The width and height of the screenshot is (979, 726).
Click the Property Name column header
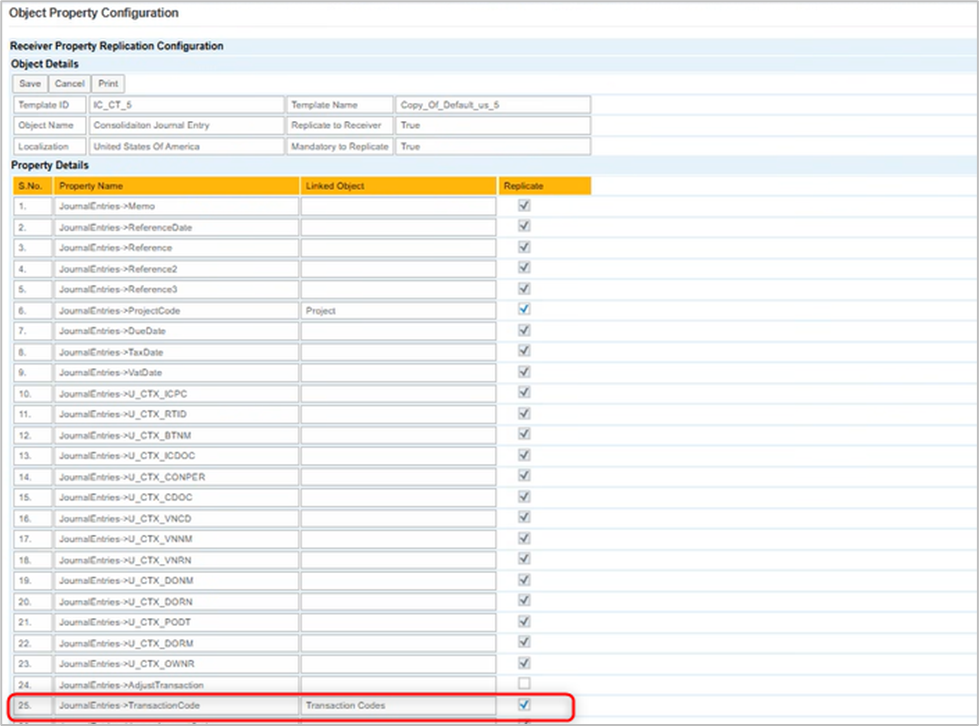(x=176, y=186)
